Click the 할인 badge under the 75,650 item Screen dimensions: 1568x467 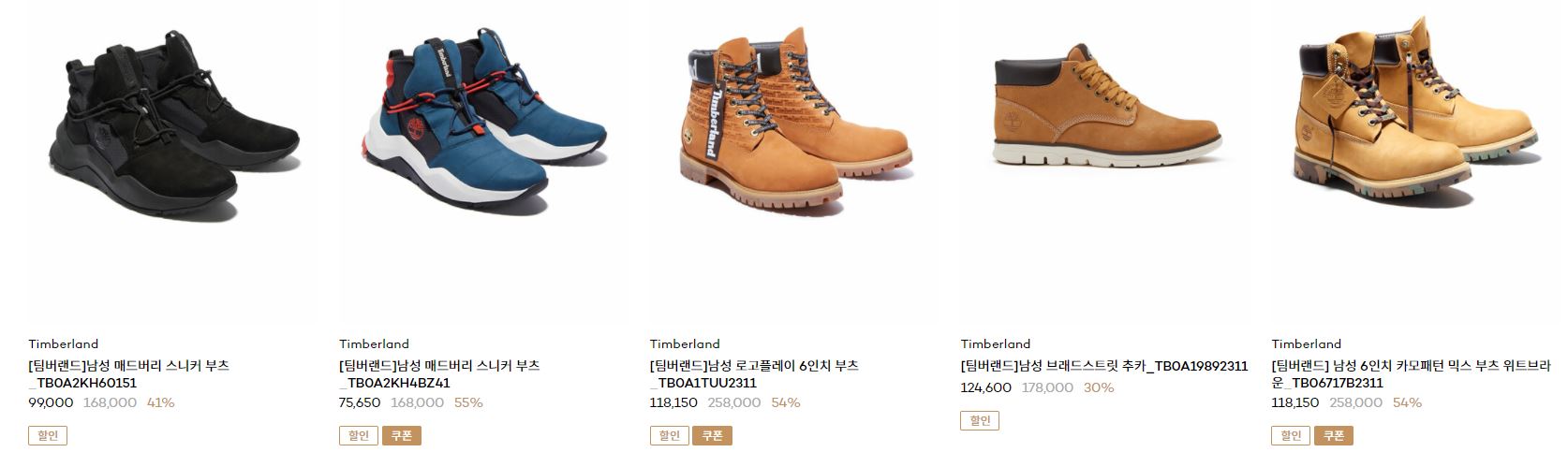click(359, 435)
